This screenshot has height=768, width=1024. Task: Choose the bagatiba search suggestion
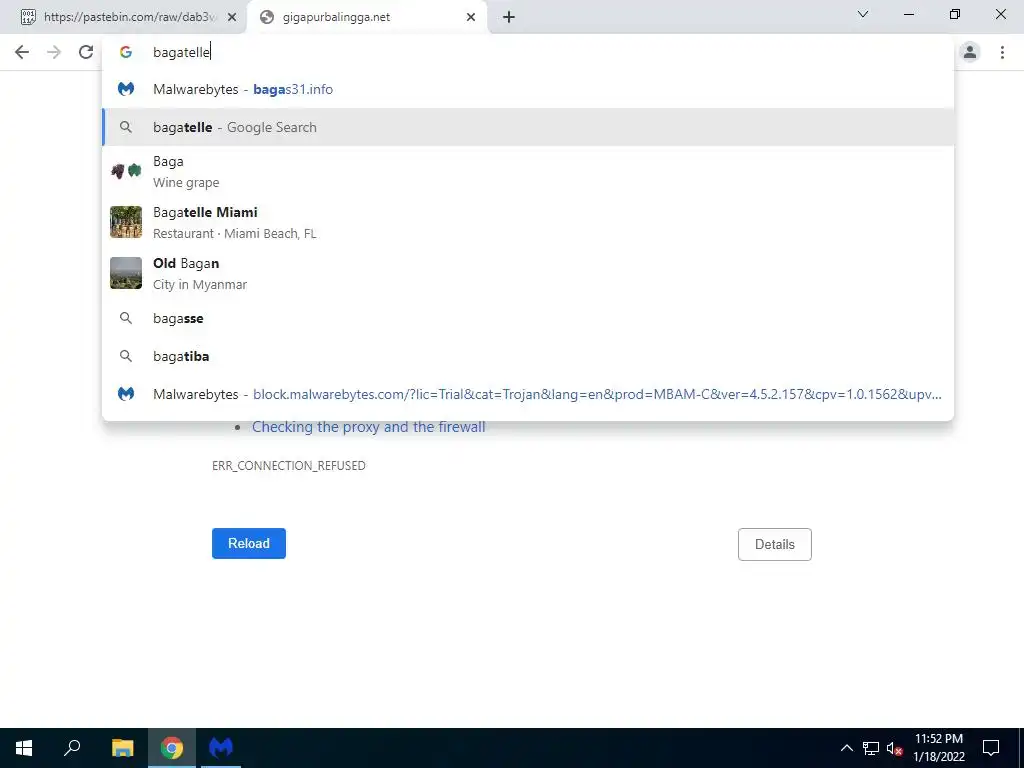[x=528, y=356]
